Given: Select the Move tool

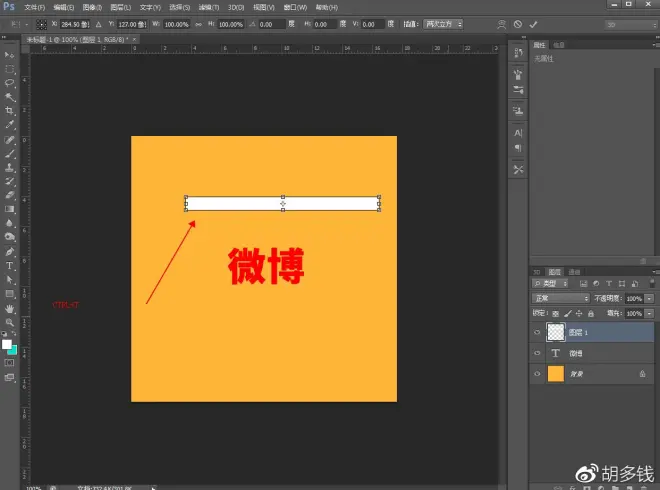Looking at the screenshot, I should click(x=9, y=55).
